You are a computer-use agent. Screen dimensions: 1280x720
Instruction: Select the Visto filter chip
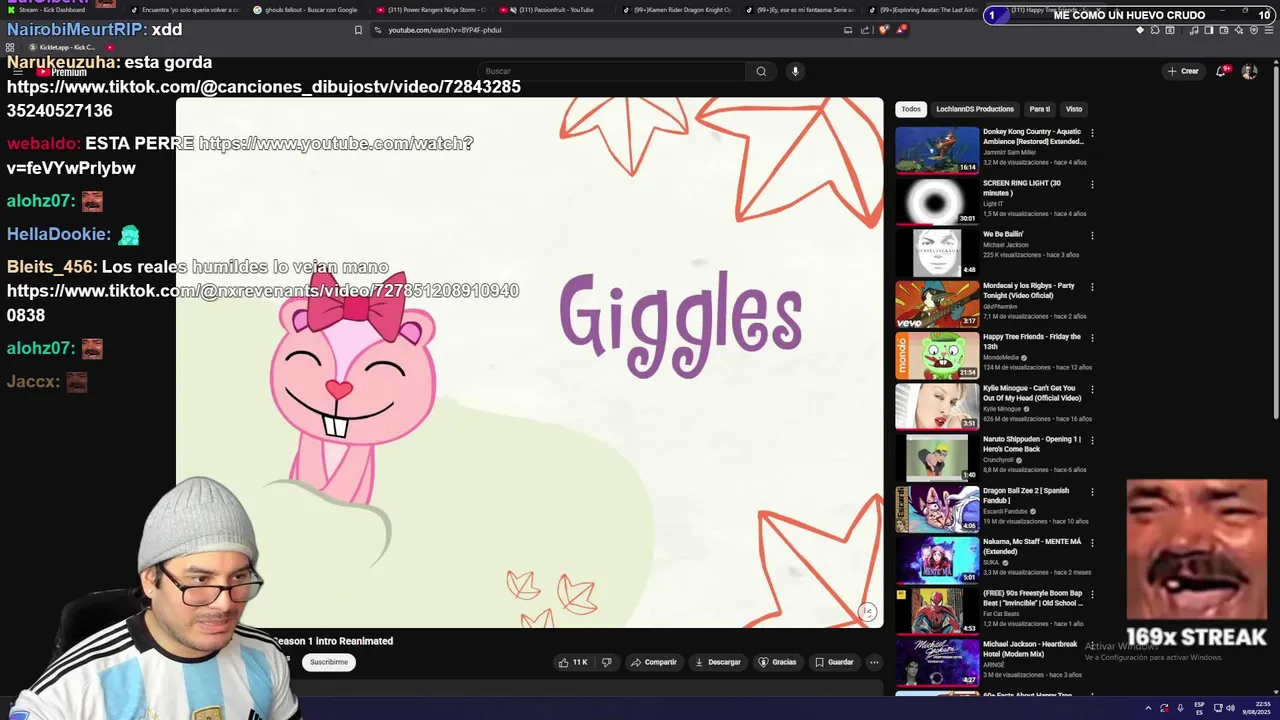coord(1074,109)
